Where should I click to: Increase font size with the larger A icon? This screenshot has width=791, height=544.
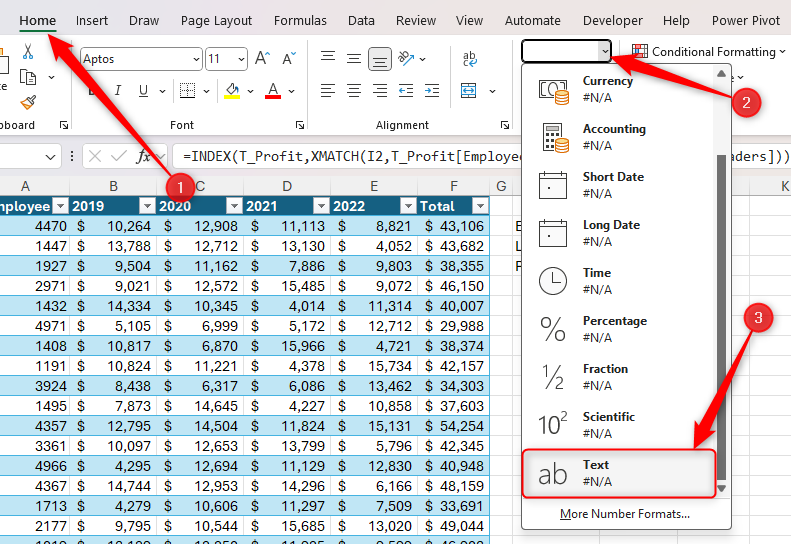(262, 59)
